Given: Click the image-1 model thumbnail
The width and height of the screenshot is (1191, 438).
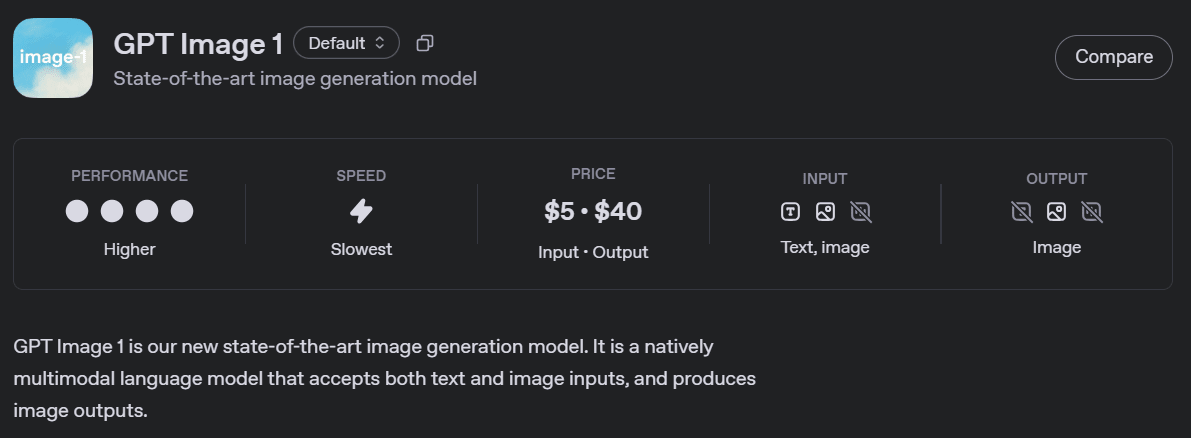Looking at the screenshot, I should click(x=53, y=58).
